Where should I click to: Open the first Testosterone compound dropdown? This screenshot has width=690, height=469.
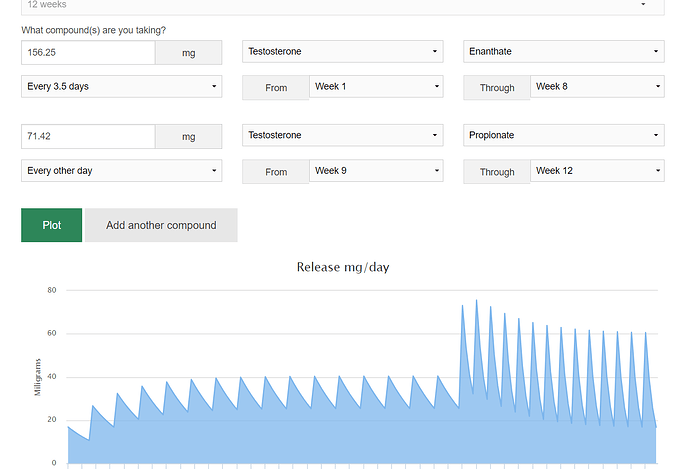pos(342,51)
